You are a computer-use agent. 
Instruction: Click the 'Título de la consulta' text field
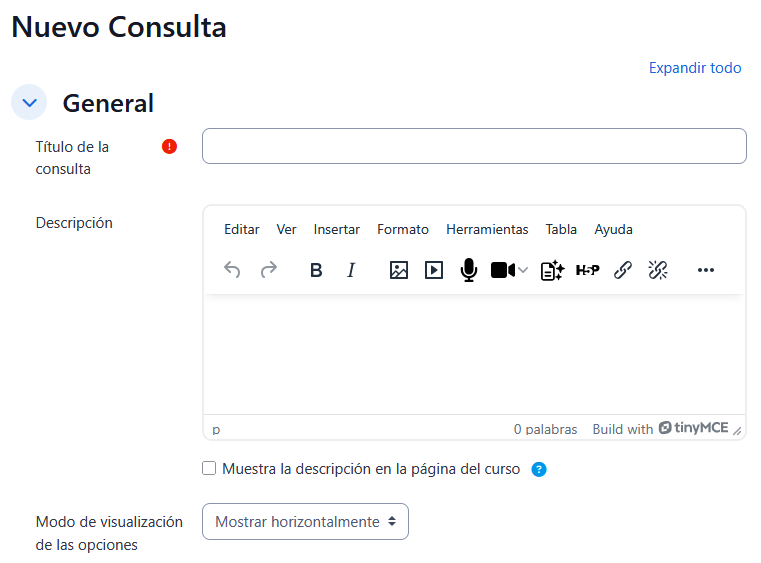474,146
